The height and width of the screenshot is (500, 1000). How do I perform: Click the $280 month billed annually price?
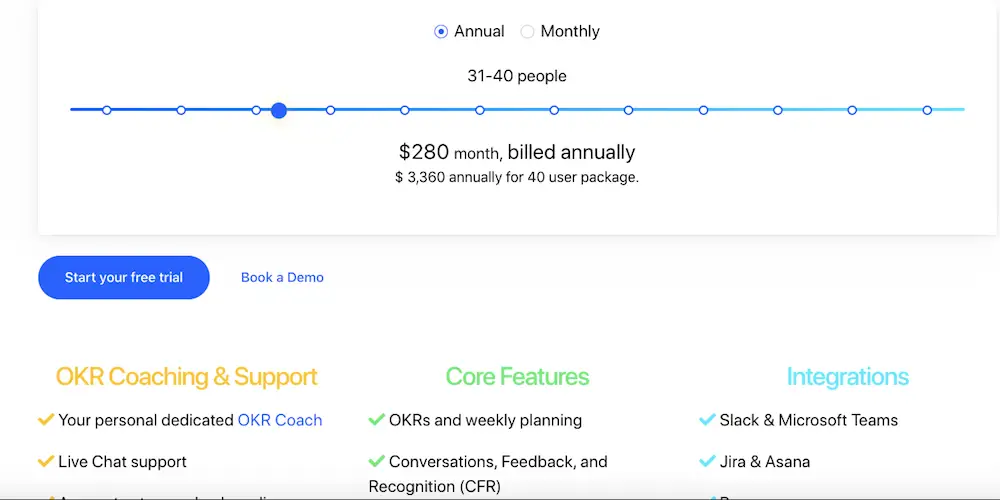point(517,153)
